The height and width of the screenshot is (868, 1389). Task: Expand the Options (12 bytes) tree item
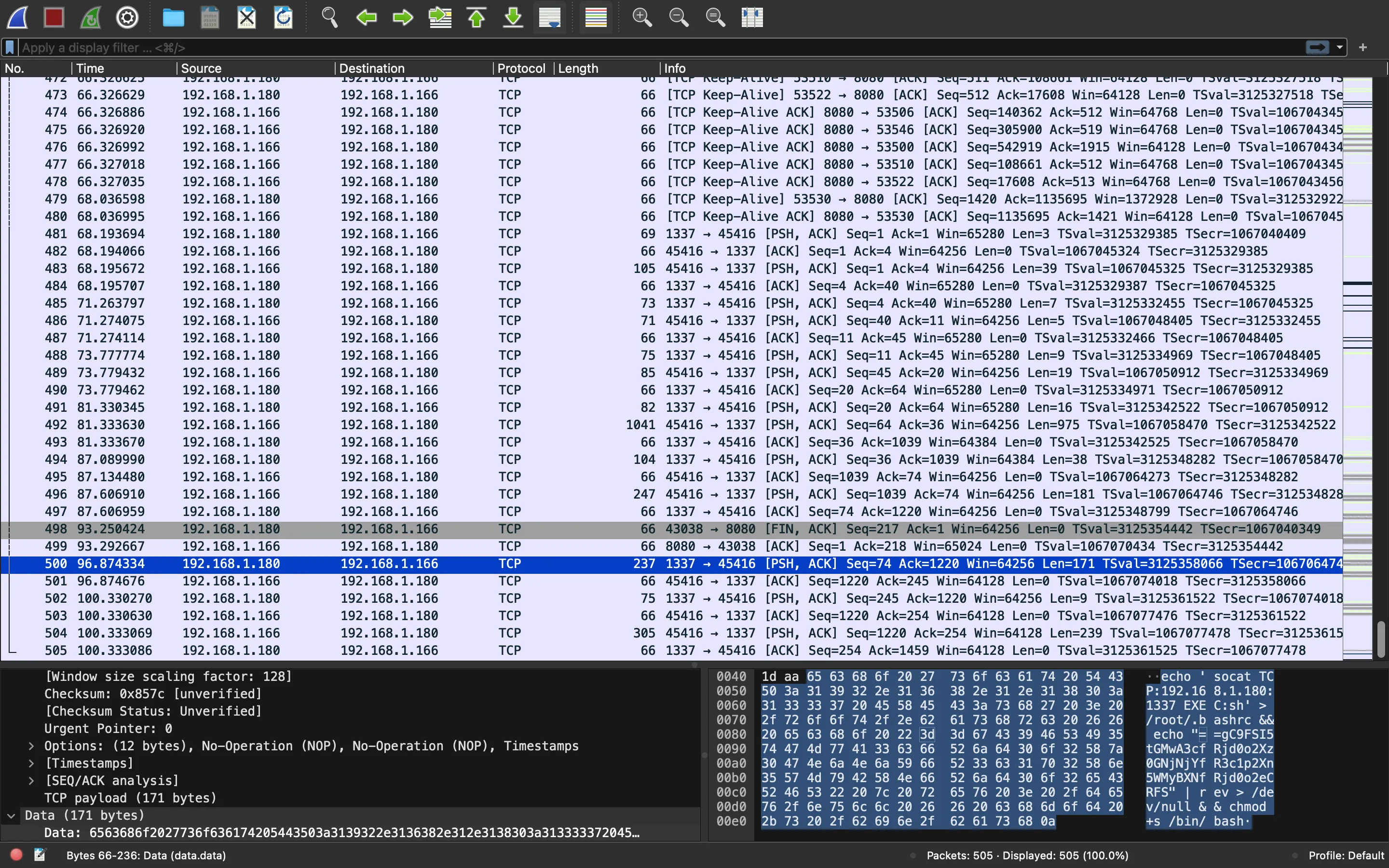pos(31,746)
